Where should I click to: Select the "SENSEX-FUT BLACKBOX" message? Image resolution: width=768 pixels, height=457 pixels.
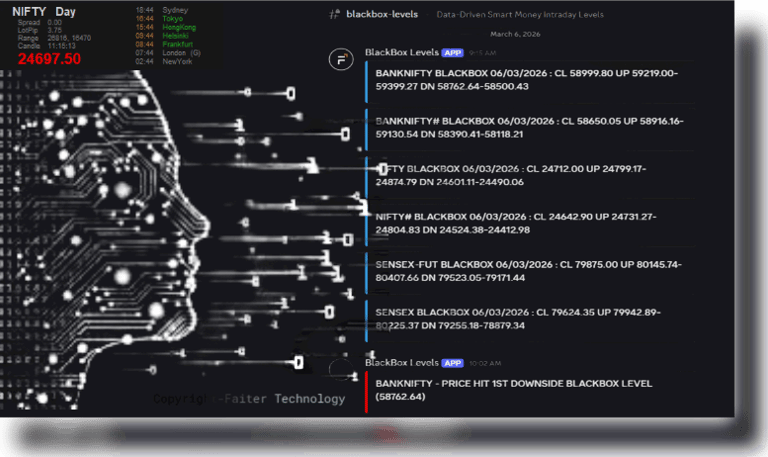(x=528, y=271)
